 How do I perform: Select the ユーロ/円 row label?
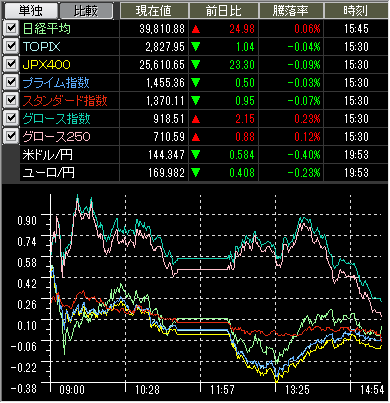point(48,173)
